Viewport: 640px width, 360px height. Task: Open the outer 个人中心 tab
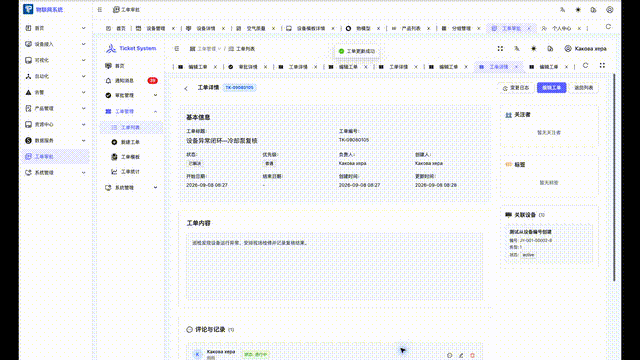561,29
